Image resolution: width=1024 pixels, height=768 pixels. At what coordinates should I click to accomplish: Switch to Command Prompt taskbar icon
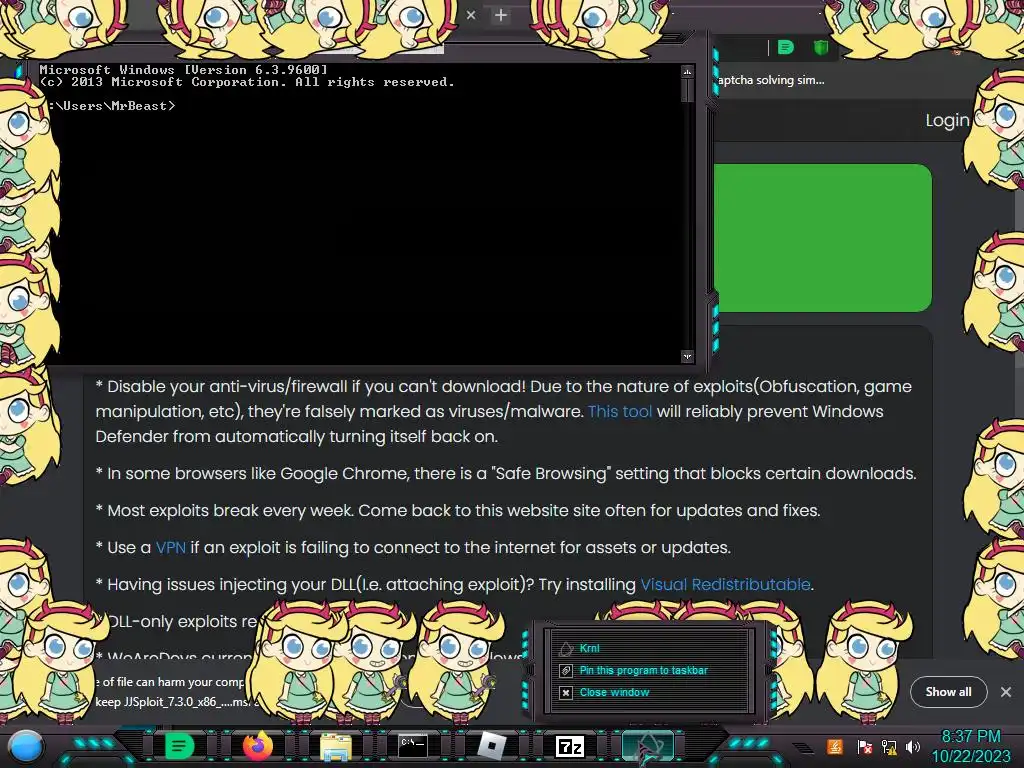(x=413, y=746)
